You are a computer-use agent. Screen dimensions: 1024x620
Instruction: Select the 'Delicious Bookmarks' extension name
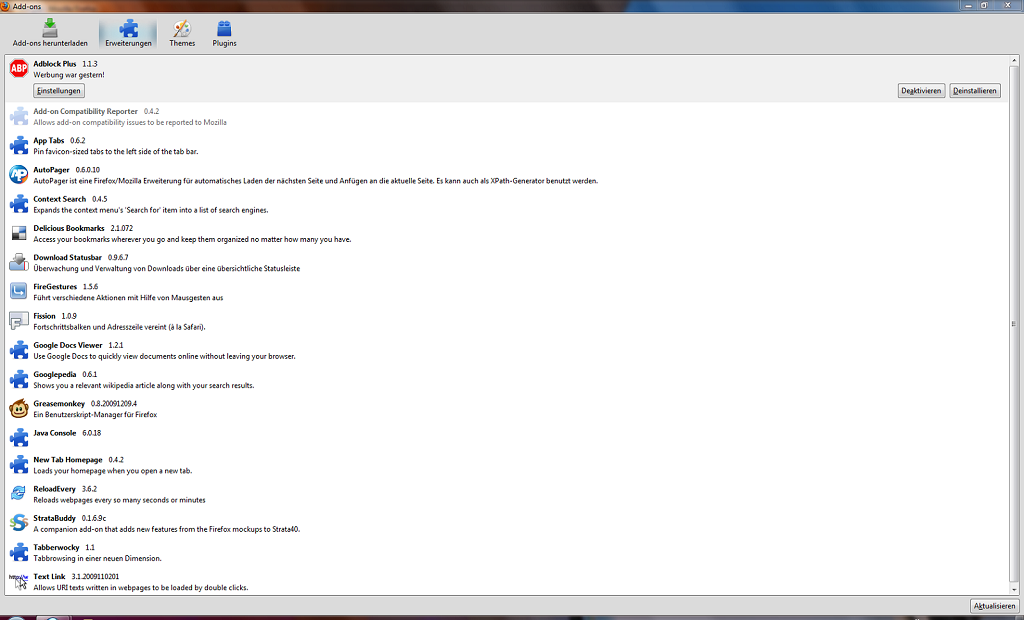[69, 228]
